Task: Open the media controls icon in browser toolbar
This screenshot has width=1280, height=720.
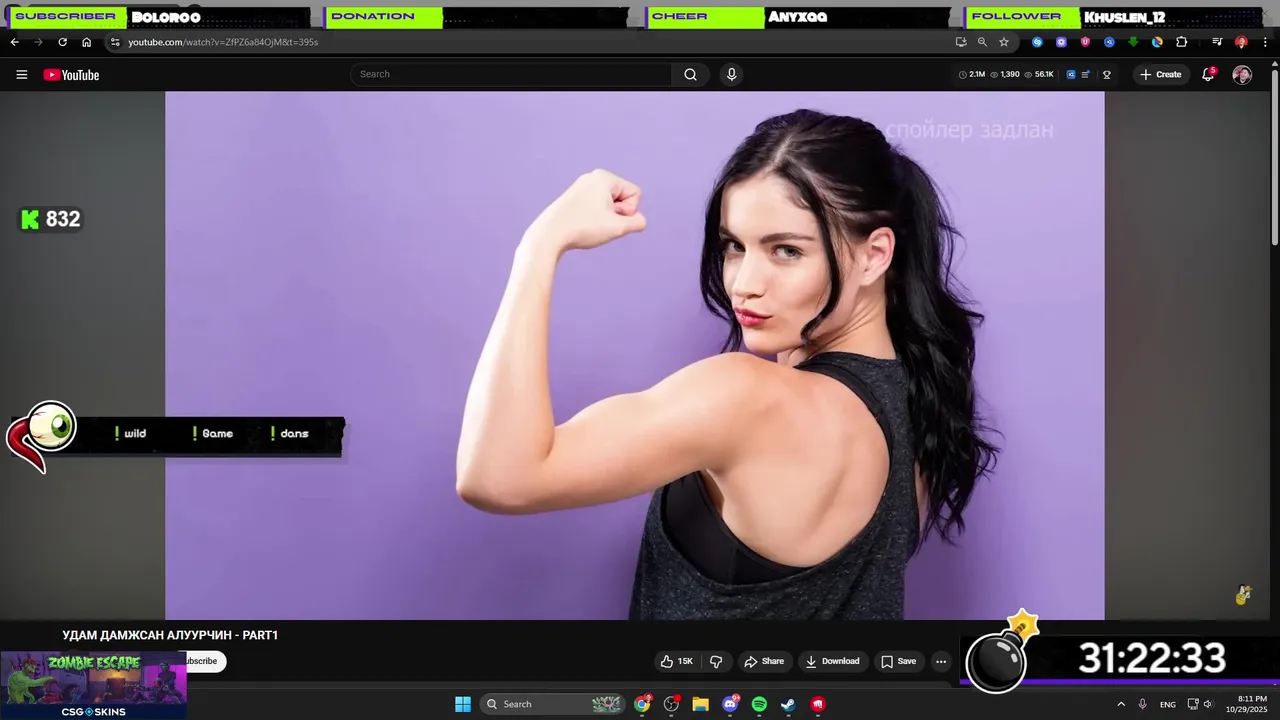Action: point(1217,42)
